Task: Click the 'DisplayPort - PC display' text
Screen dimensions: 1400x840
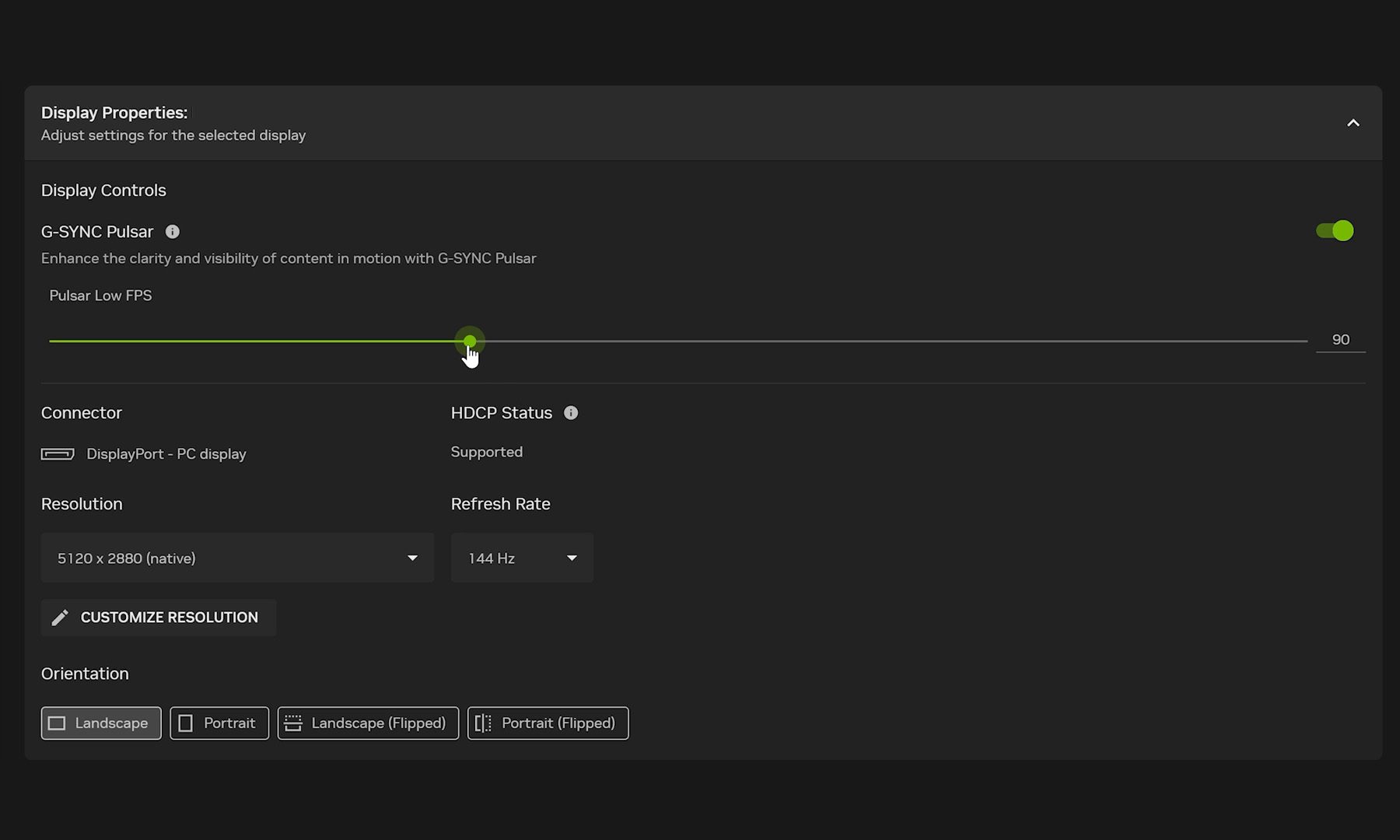Action: click(166, 454)
